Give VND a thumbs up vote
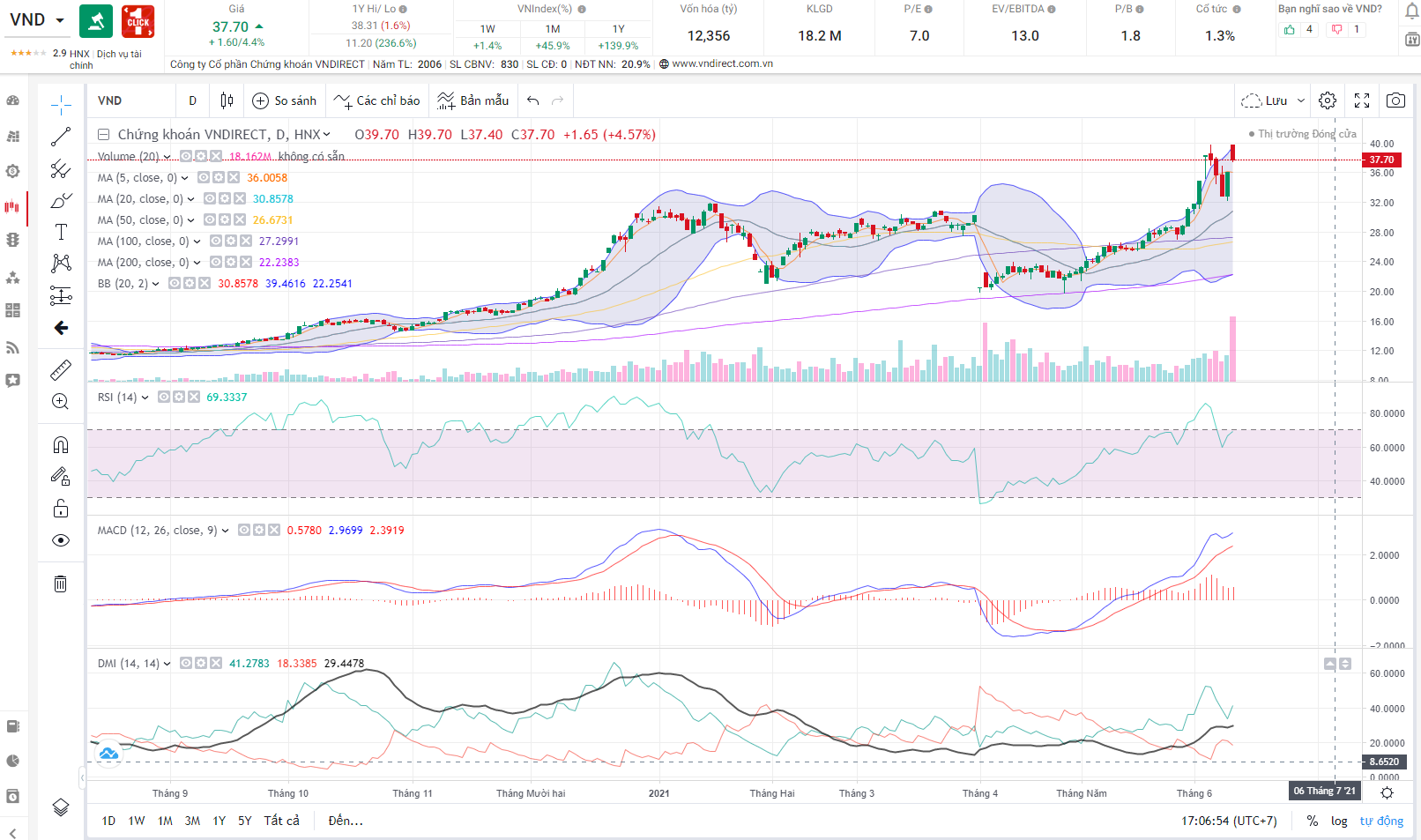 [x=1290, y=29]
